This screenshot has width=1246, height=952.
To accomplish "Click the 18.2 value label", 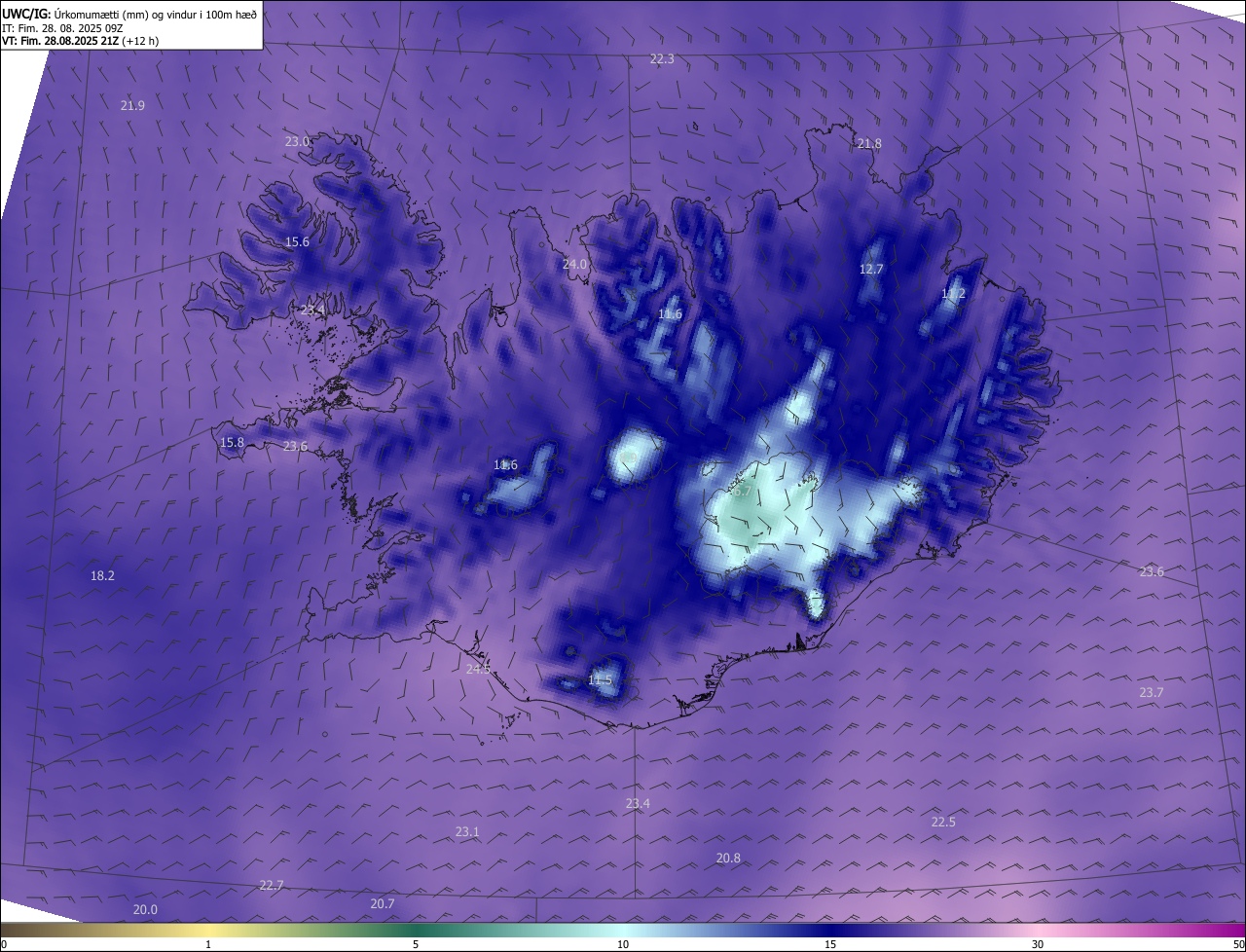I will pyautogui.click(x=102, y=576).
